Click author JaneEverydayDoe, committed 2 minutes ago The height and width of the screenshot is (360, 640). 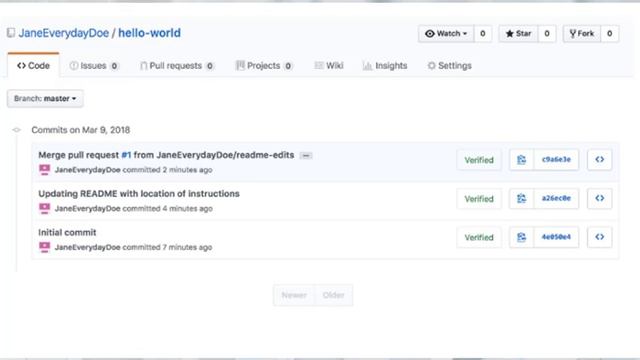[x=87, y=170]
